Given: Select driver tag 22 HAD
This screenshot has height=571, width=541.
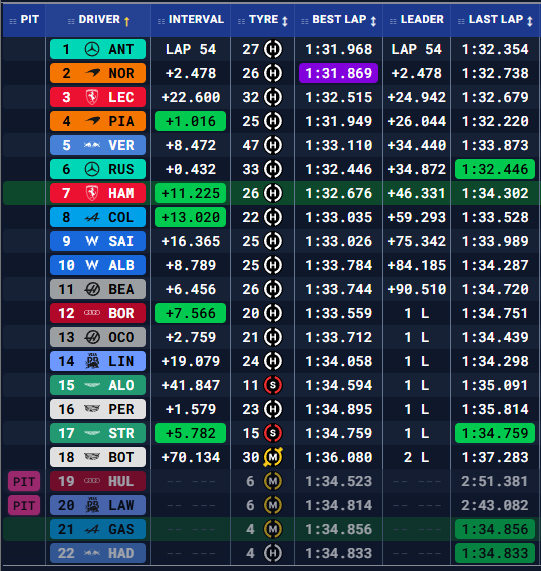Looking at the screenshot, I should coord(98,553).
